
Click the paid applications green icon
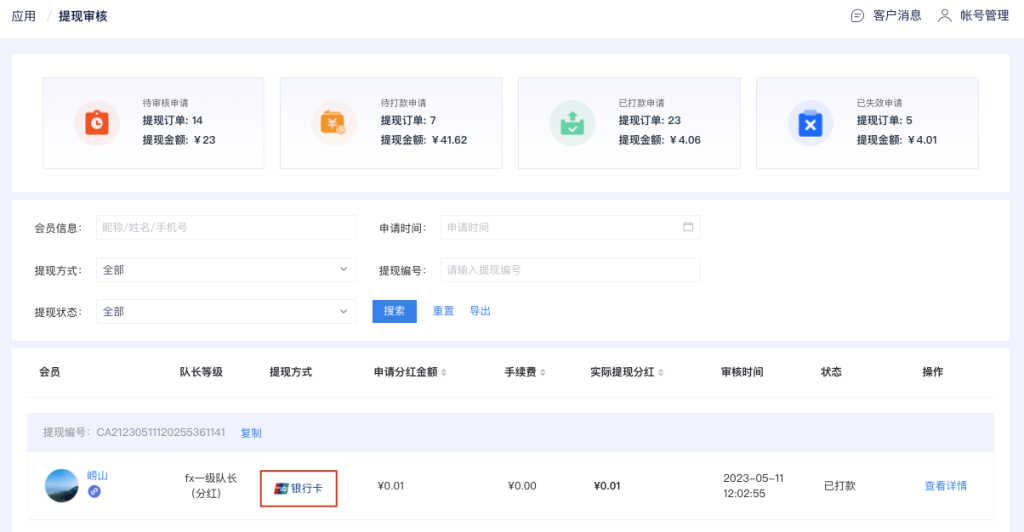tap(572, 123)
